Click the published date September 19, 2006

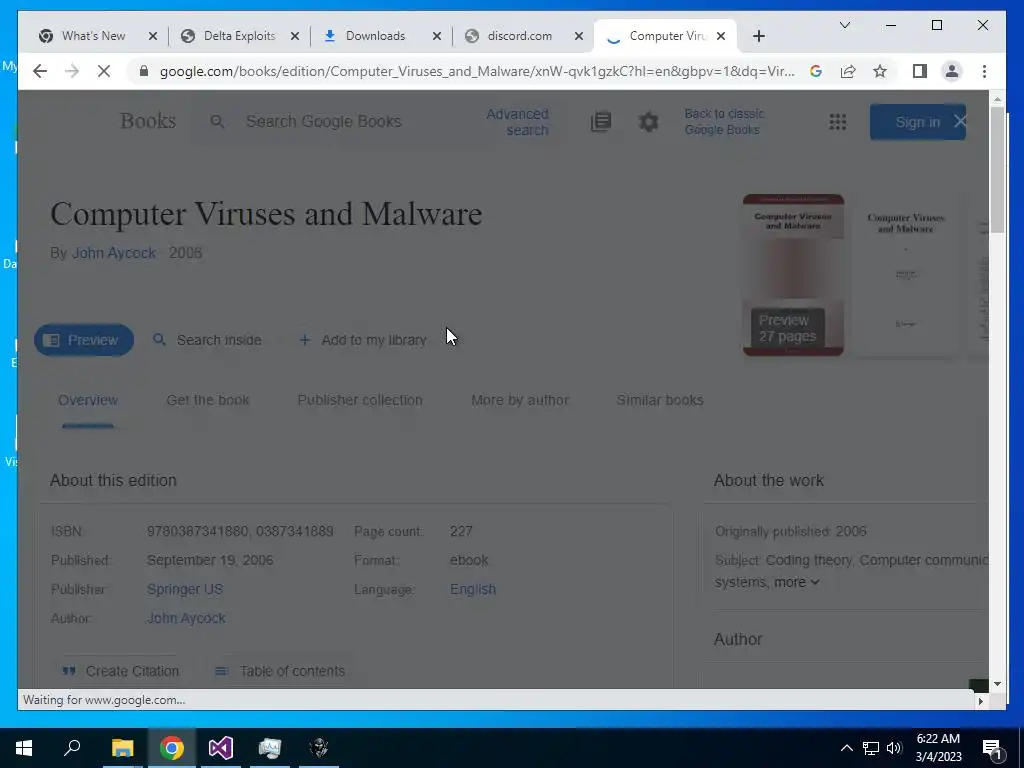click(210, 560)
